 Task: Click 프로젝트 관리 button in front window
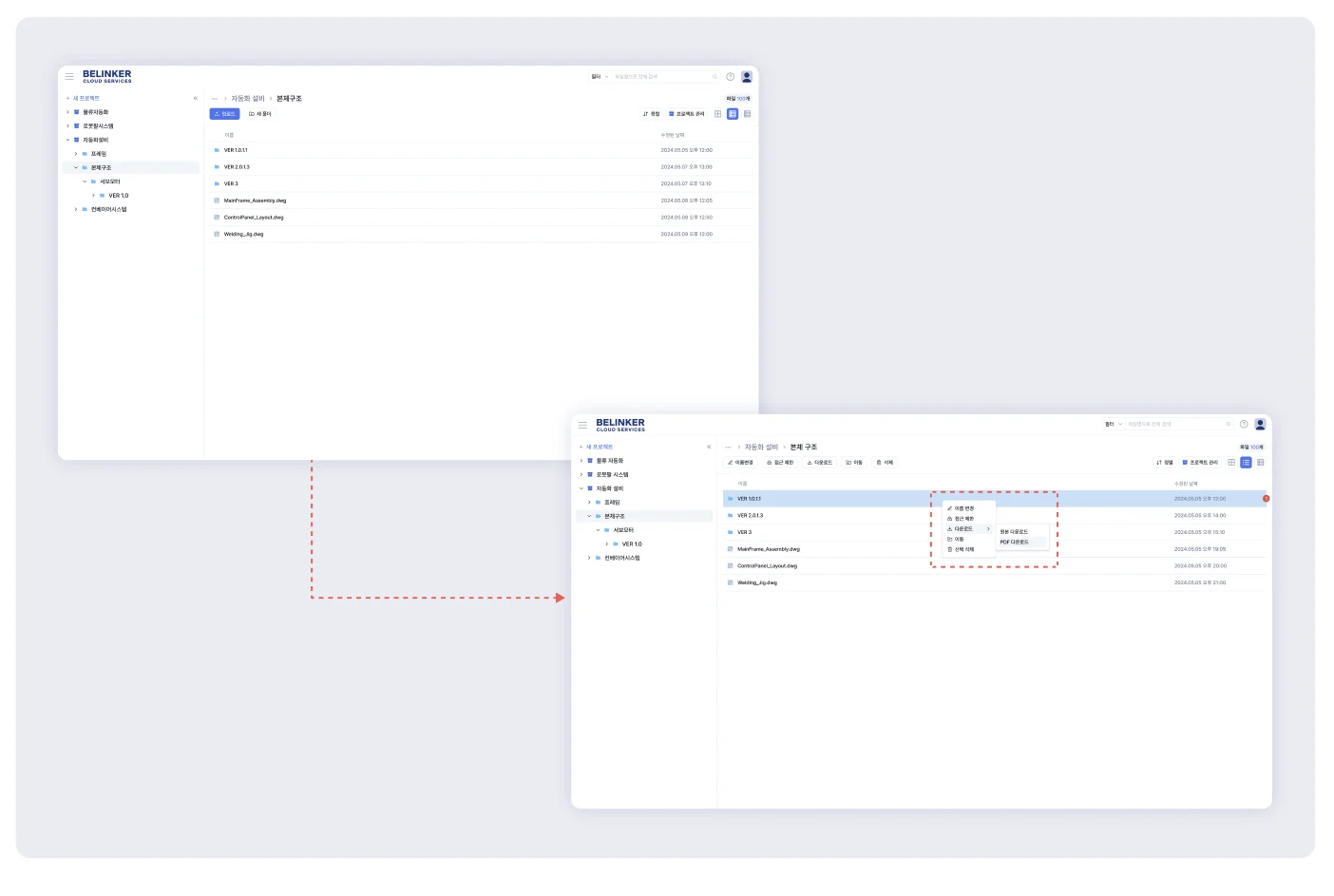click(1200, 463)
